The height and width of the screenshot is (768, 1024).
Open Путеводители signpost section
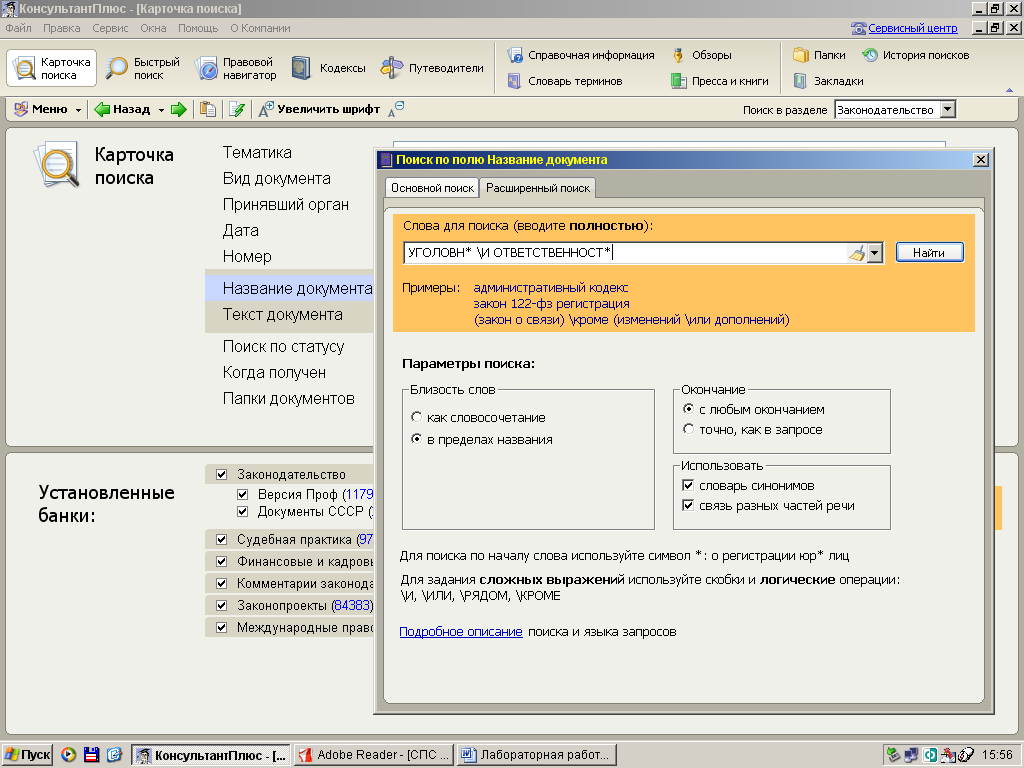point(432,68)
